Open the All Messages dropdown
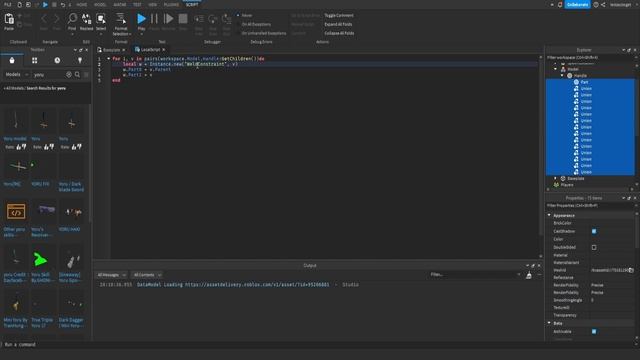The image size is (640, 360). 111,275
